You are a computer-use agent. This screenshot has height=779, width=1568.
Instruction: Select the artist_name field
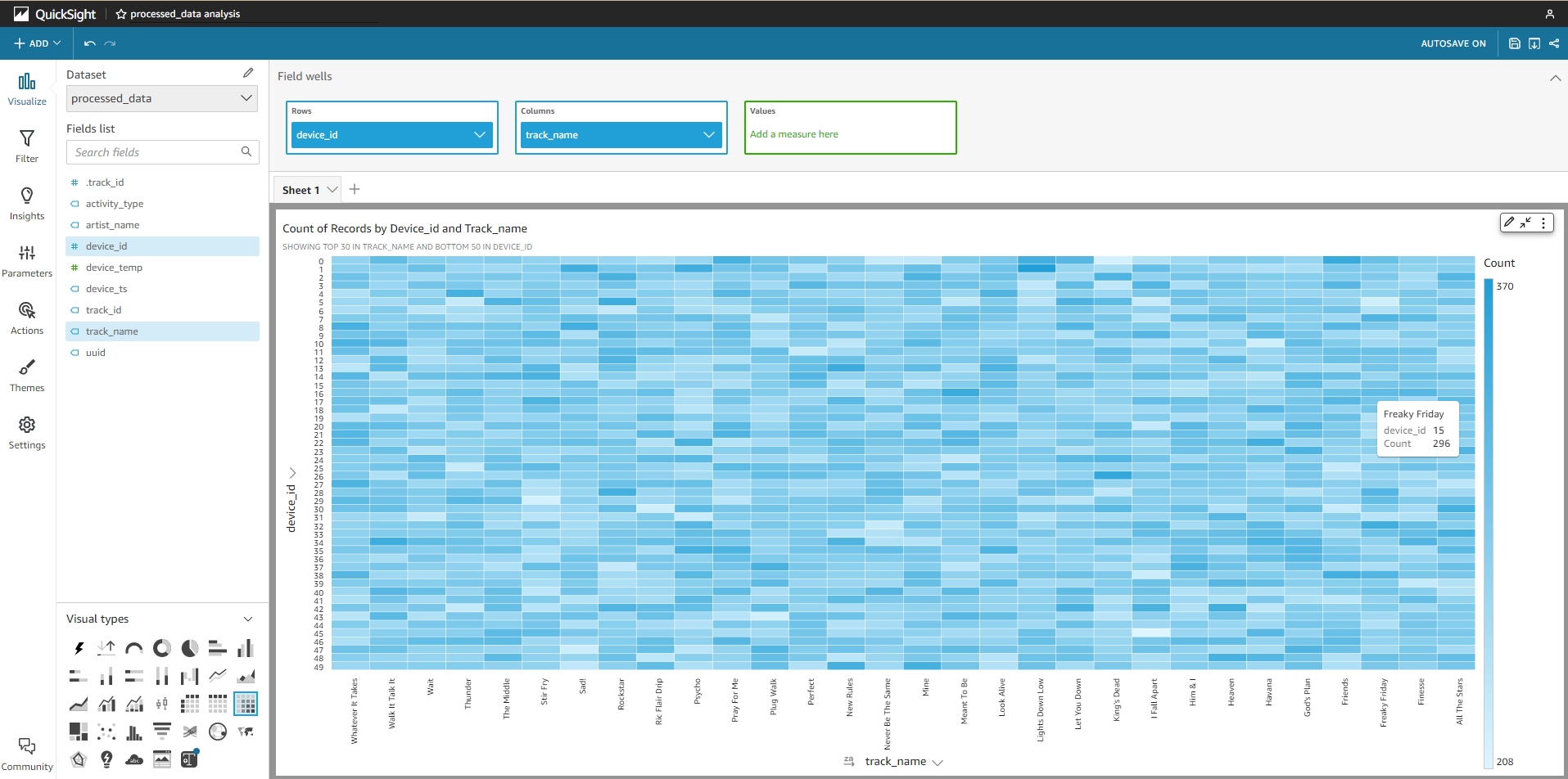pyautogui.click(x=162, y=225)
